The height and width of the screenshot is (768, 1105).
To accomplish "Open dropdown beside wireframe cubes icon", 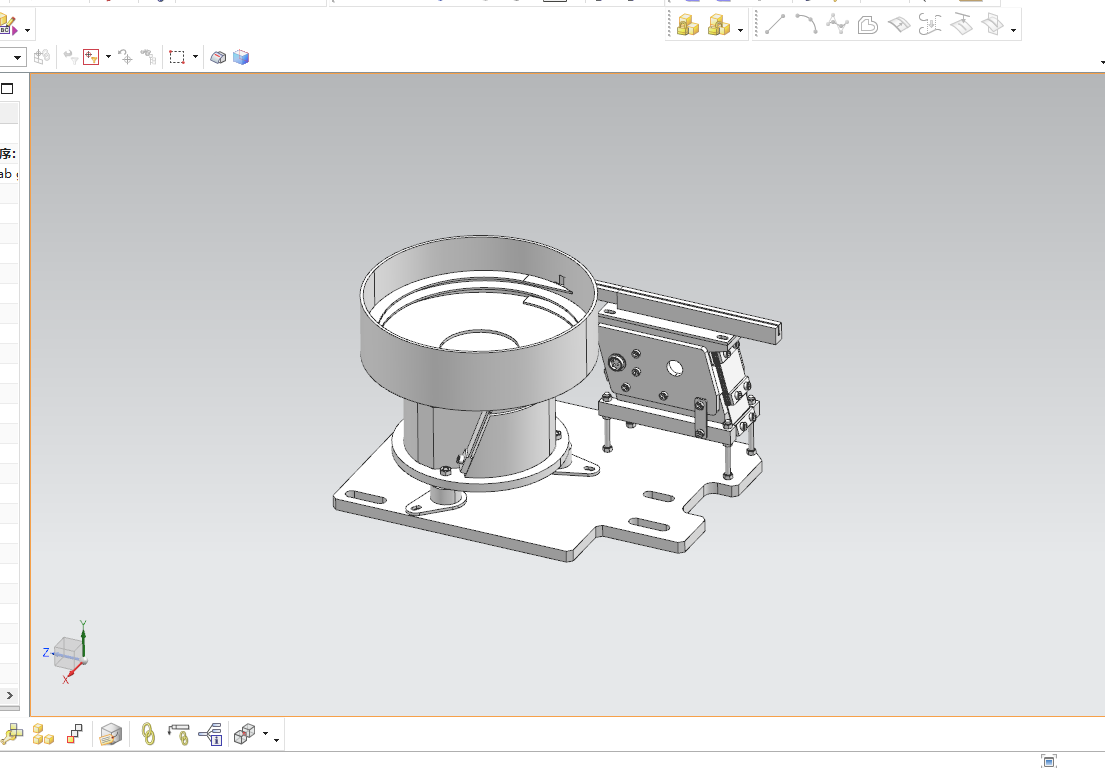I will coord(266,734).
